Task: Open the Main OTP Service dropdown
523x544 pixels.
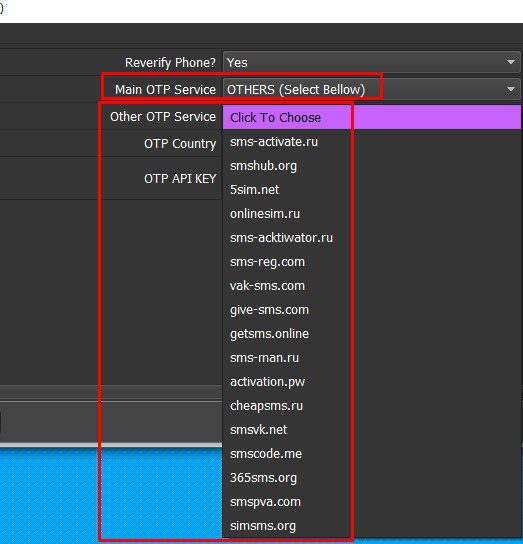Action: 372,90
